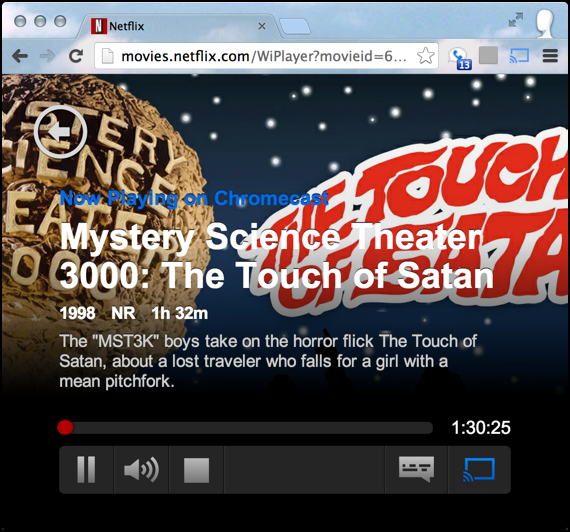The width and height of the screenshot is (570, 532).
Task: Click the movies.netflix.com address bar
Action: tap(266, 56)
